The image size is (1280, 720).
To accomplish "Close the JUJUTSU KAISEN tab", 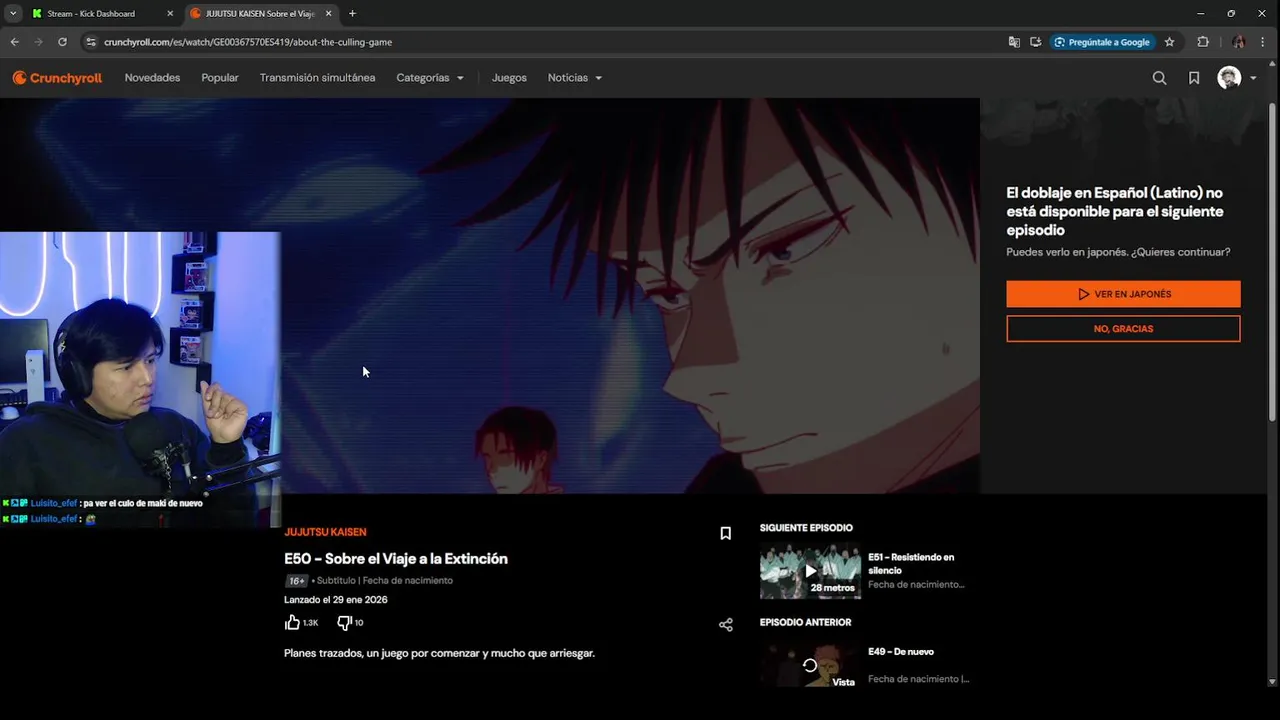I will (328, 14).
